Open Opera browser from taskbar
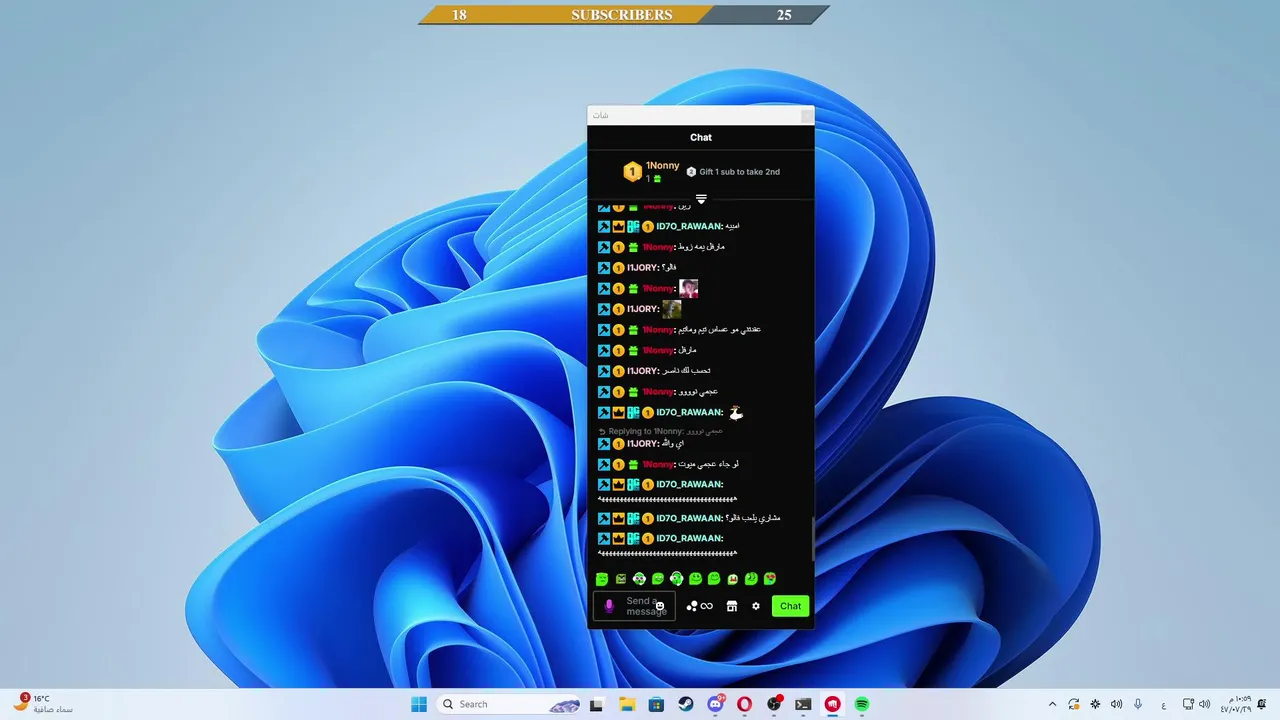The image size is (1280, 720). [x=744, y=704]
